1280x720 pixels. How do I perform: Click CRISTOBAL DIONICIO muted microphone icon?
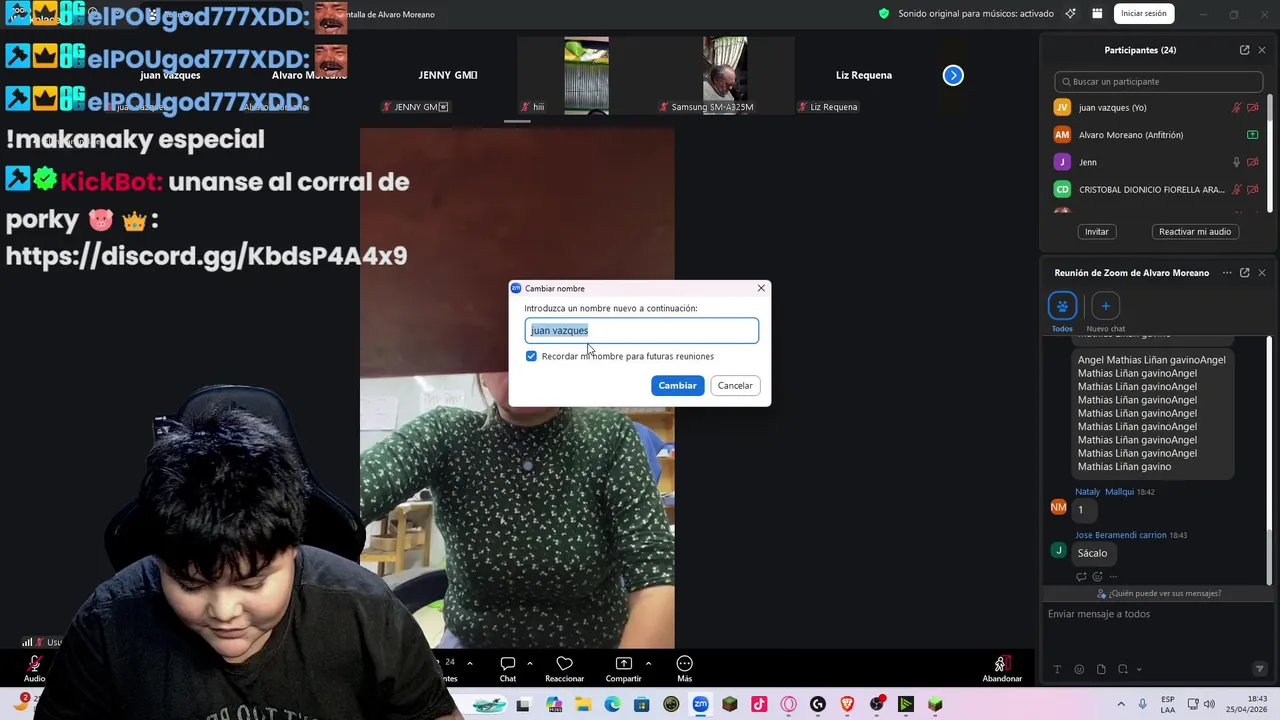[x=1236, y=189]
